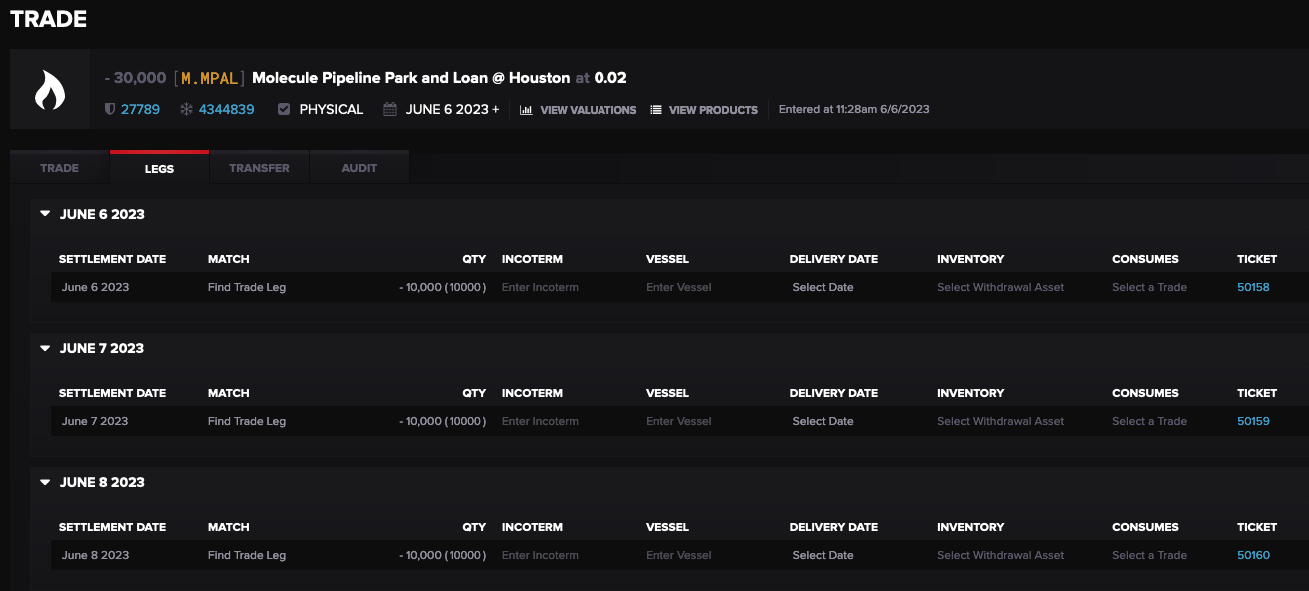Image resolution: width=1309 pixels, height=591 pixels.
Task: Click Enter Incoterm field in June 6 row
Action: [540, 287]
